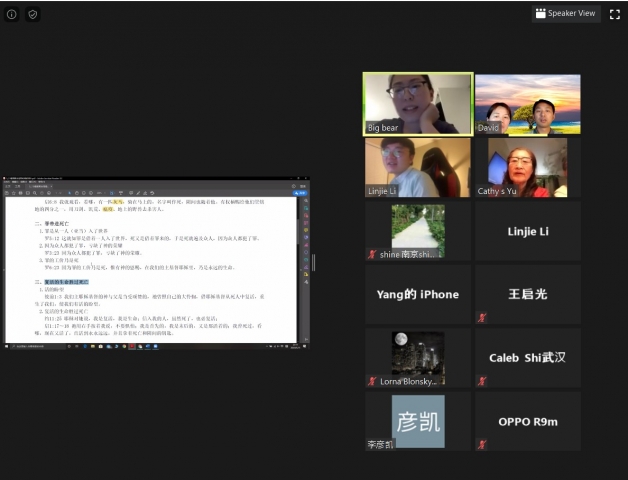The width and height of the screenshot is (628, 480).
Task: Click divider handle between share and gallery
Action: 313,262
